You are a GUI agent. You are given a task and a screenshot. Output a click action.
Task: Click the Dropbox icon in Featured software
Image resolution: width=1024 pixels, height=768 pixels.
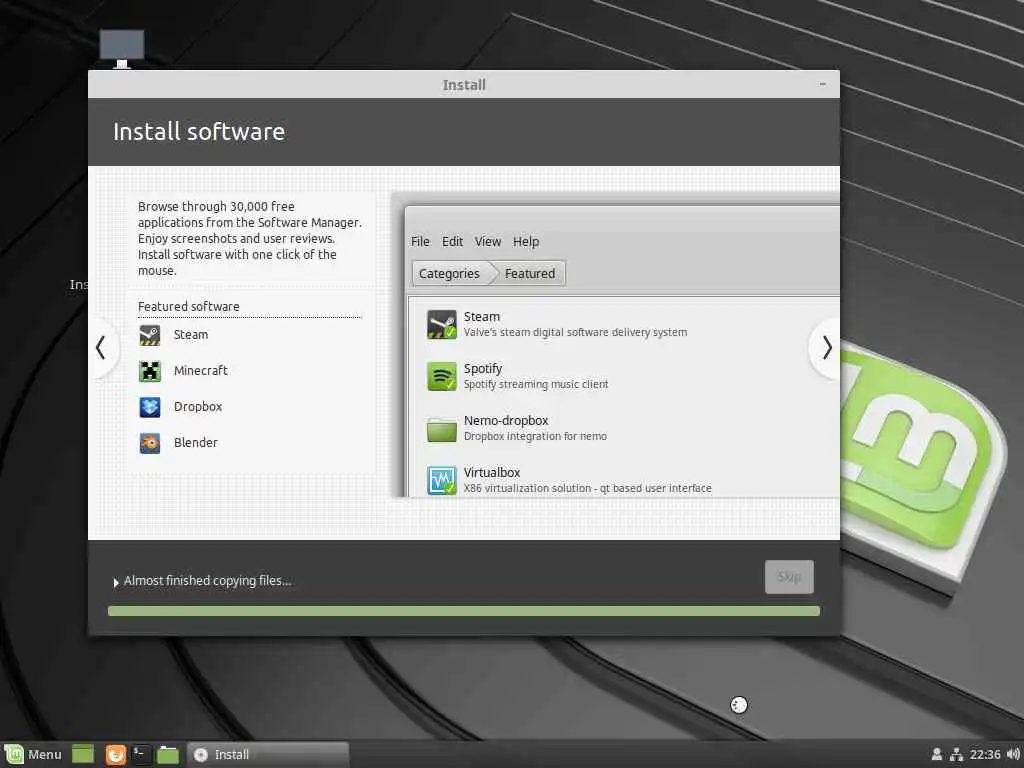click(150, 407)
